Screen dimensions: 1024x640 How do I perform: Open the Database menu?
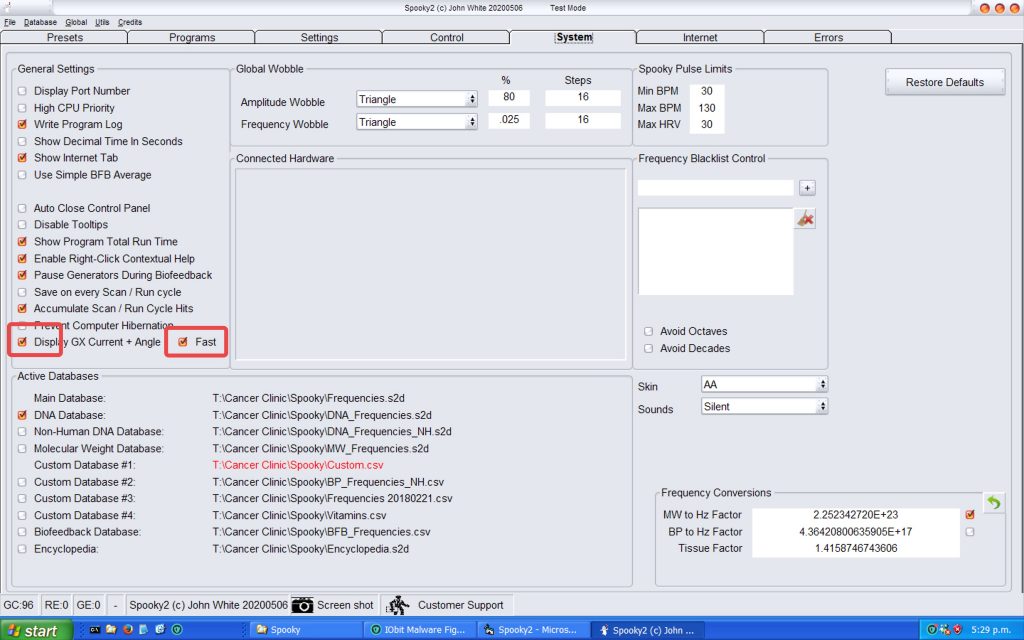click(41, 22)
